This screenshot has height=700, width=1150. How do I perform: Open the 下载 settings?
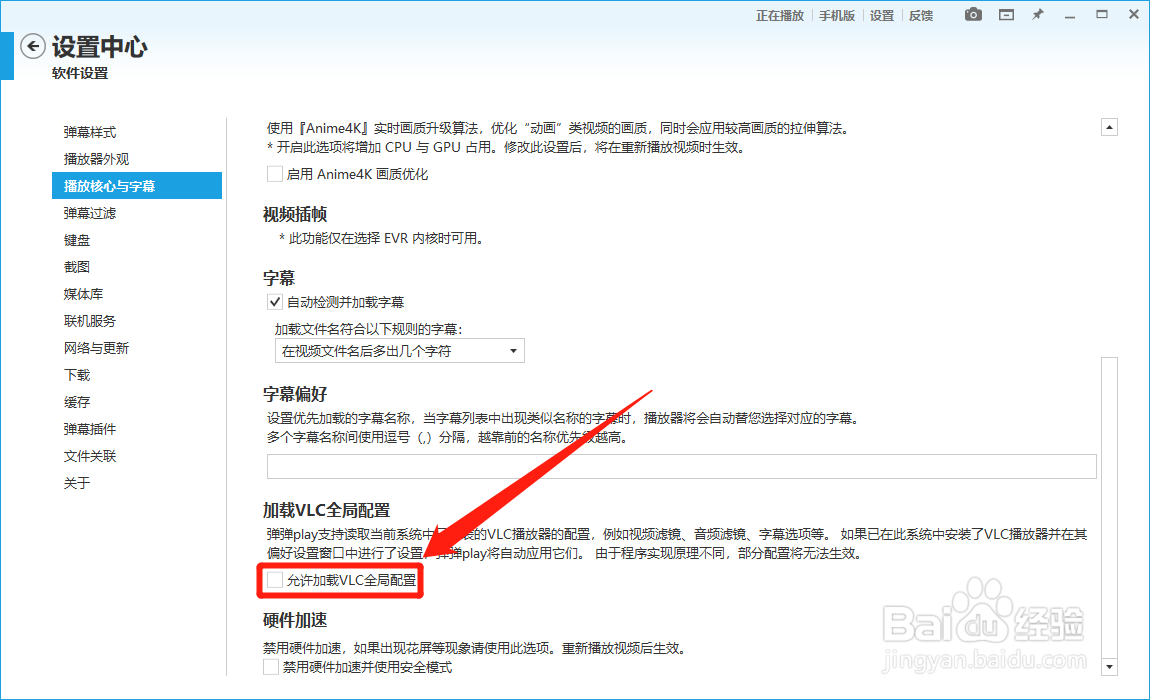click(x=136, y=375)
